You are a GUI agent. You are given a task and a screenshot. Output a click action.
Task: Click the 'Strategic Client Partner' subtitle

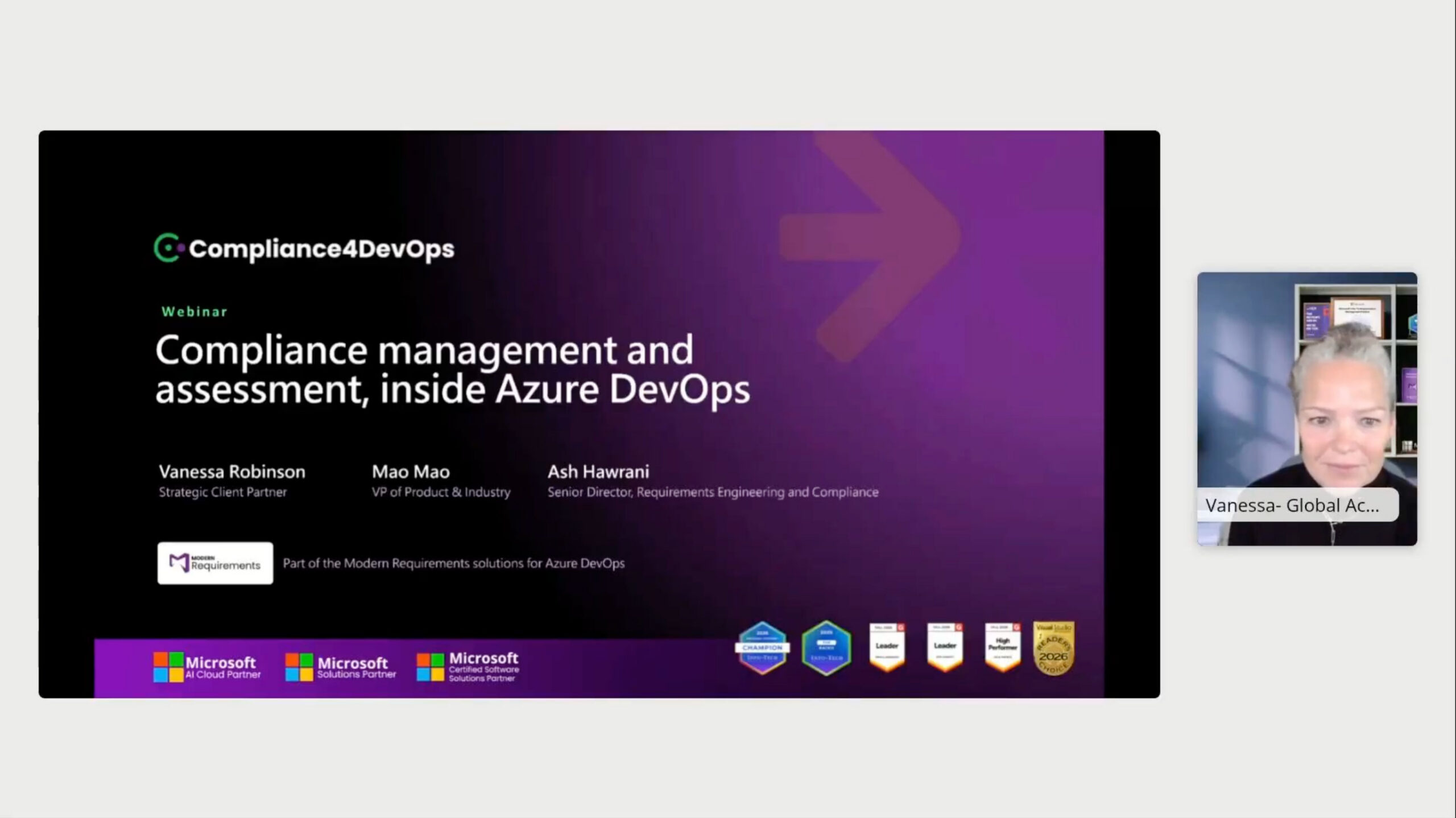coord(223,492)
